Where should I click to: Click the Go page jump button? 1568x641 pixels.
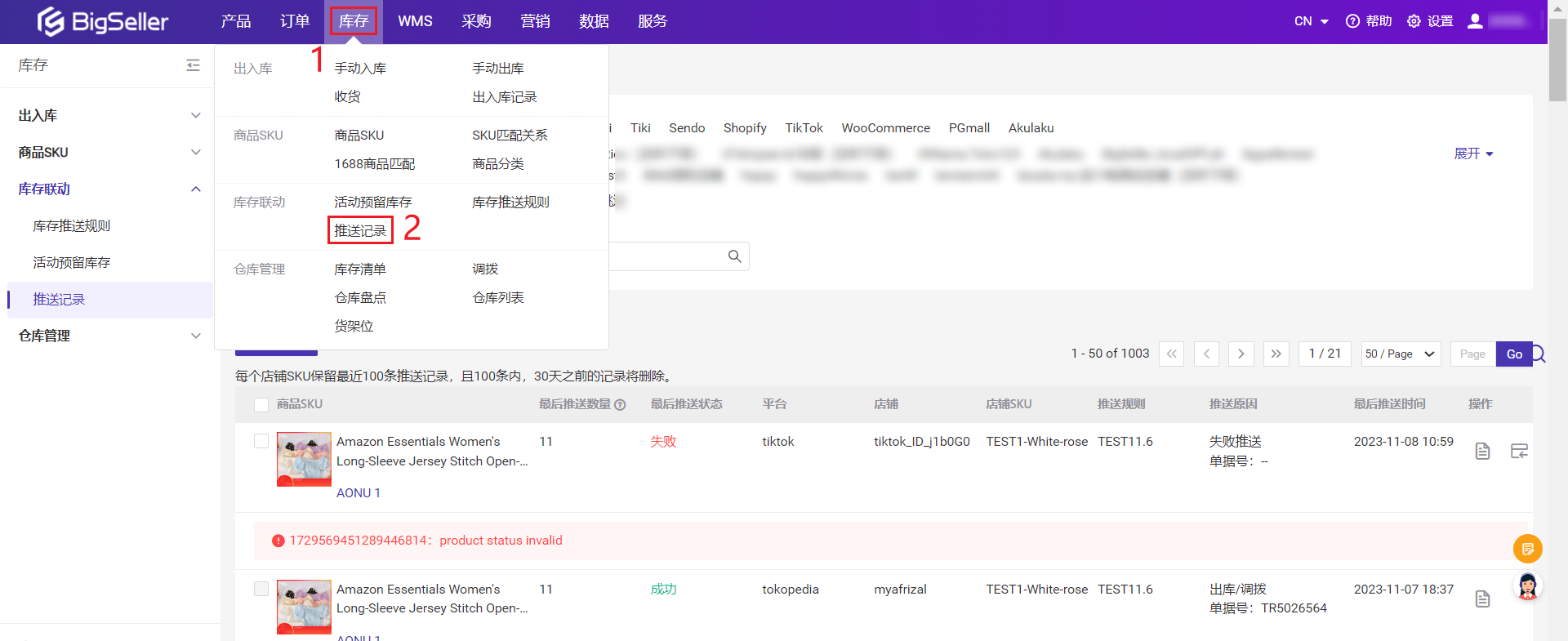click(x=1514, y=354)
